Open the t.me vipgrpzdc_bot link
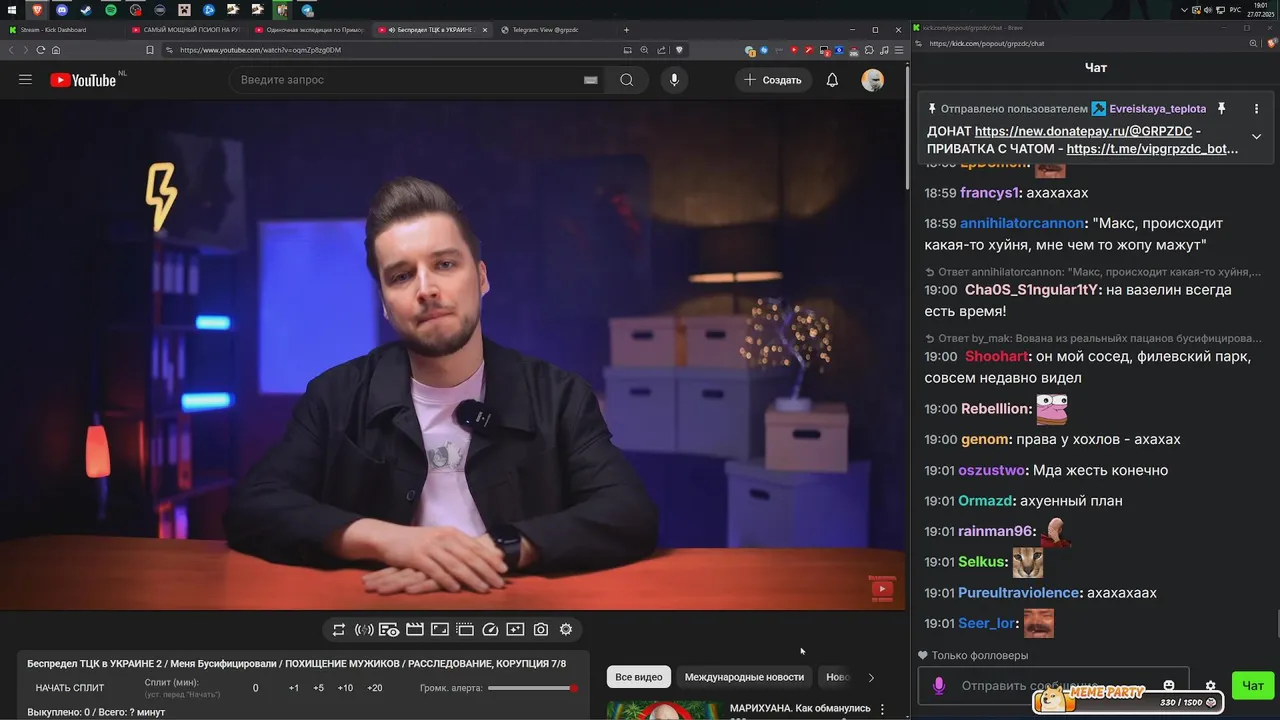 click(x=1152, y=149)
